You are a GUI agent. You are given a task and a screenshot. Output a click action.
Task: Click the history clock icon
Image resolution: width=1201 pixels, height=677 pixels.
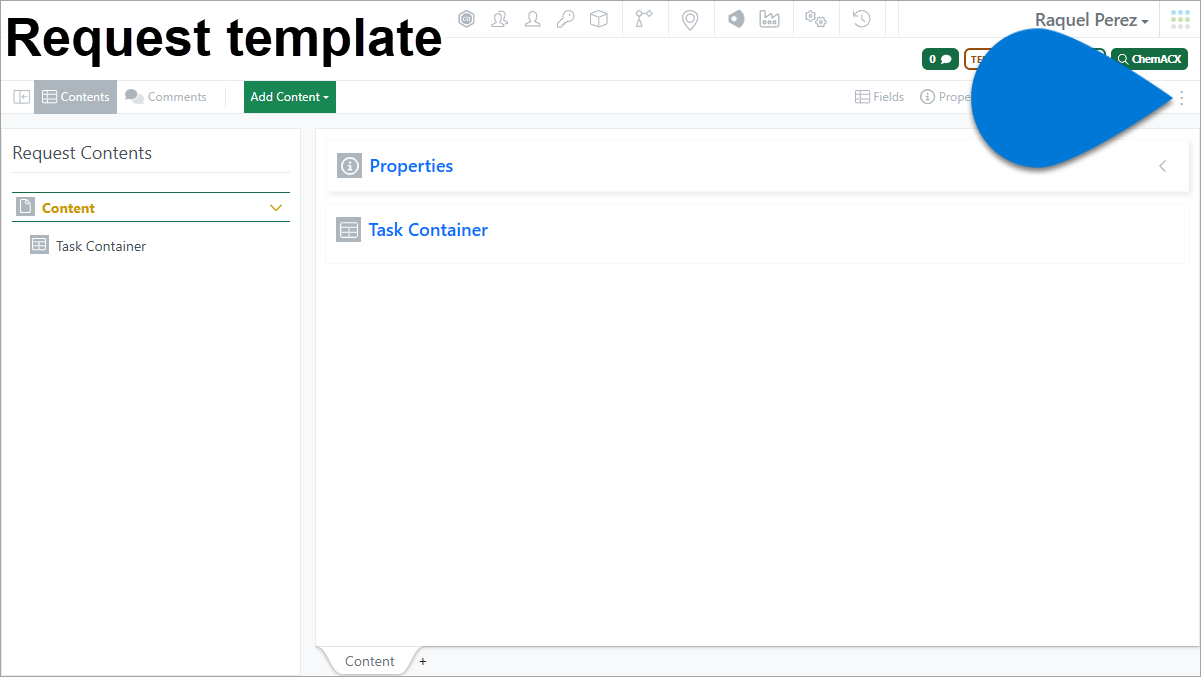(861, 19)
